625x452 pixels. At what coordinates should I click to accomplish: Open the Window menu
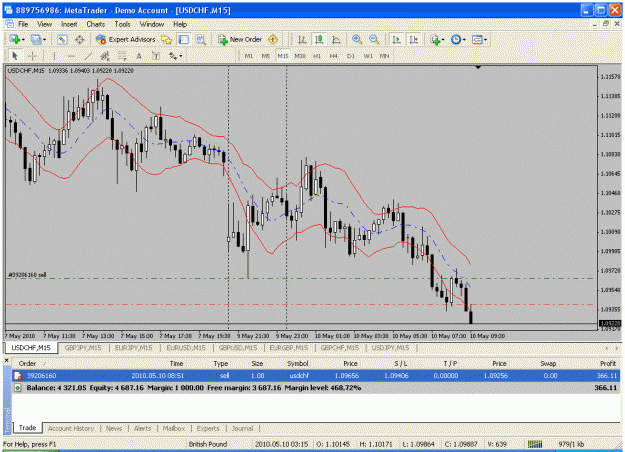pos(151,24)
